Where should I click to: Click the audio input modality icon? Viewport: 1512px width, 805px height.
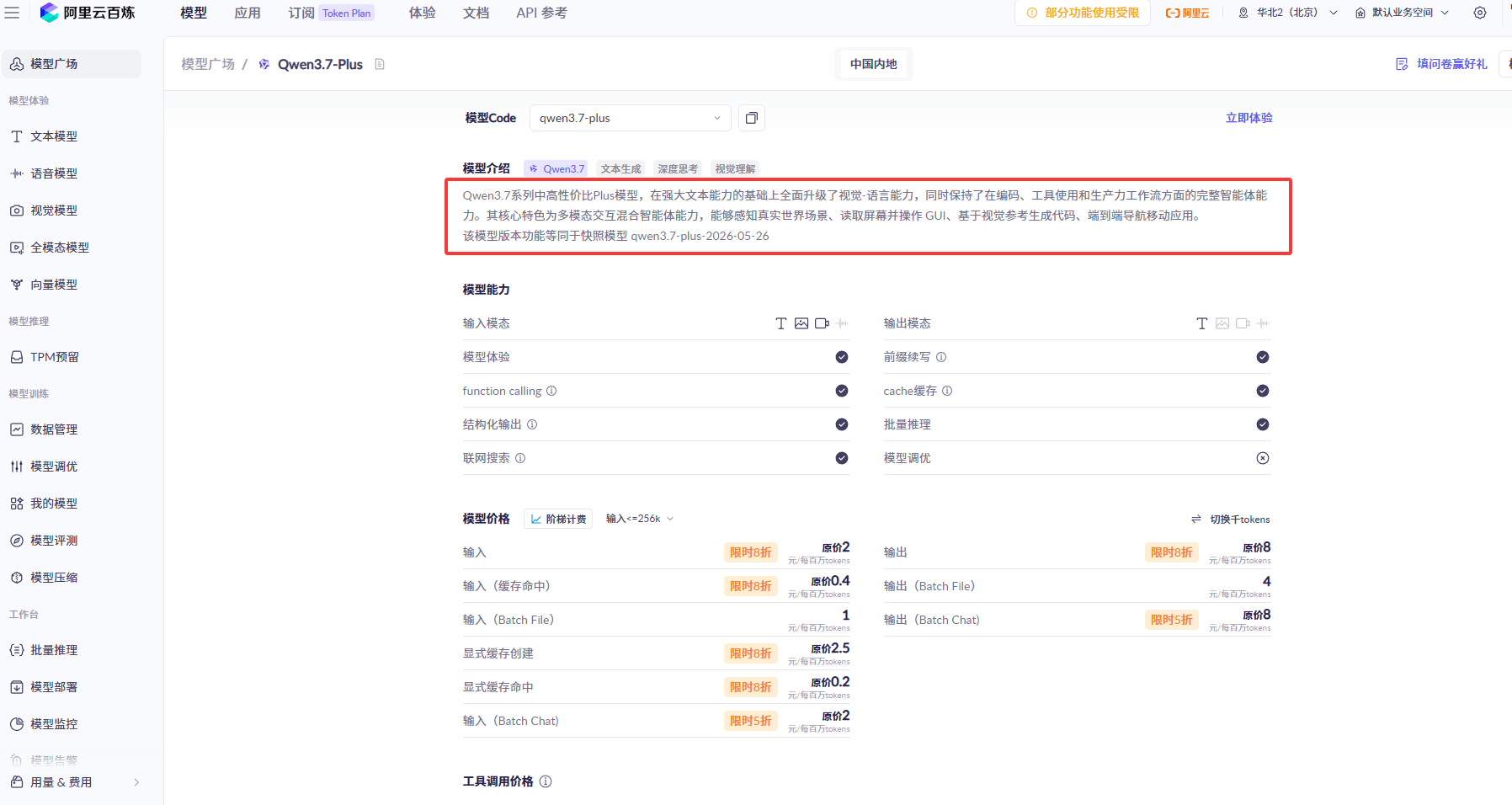(843, 323)
